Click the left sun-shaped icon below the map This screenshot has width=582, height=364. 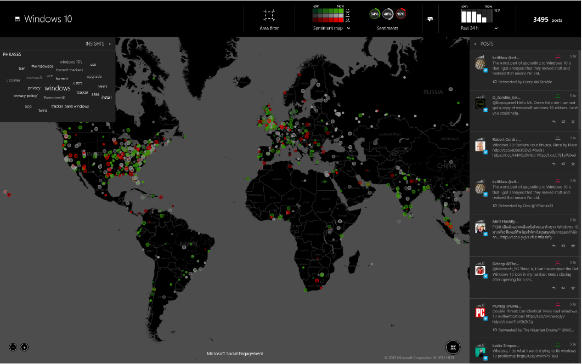pos(13,347)
